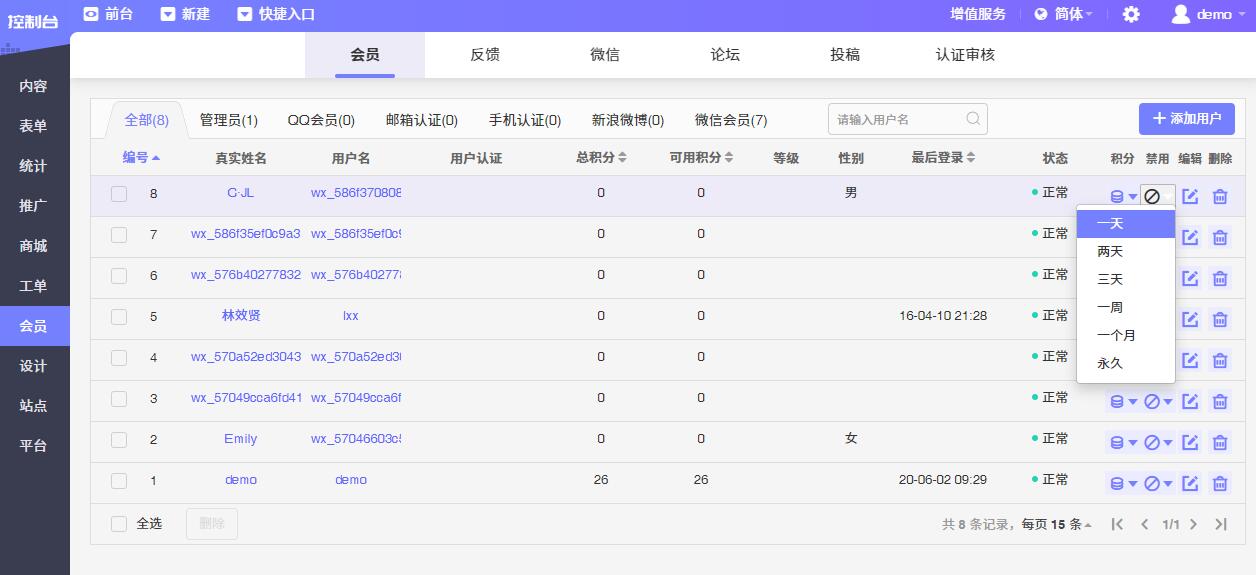Choose 一周 from ban duration dropdown
1256x575 pixels.
pyautogui.click(x=1110, y=308)
